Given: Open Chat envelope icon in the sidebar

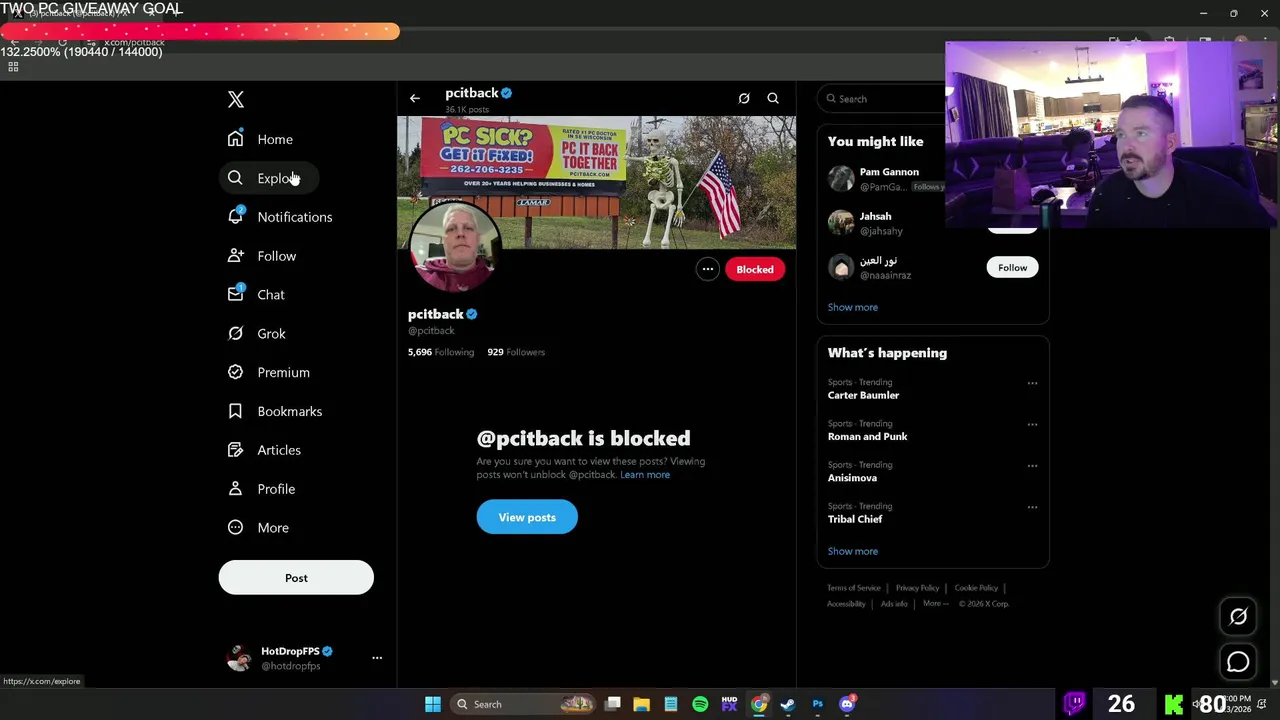Looking at the screenshot, I should tap(235, 294).
